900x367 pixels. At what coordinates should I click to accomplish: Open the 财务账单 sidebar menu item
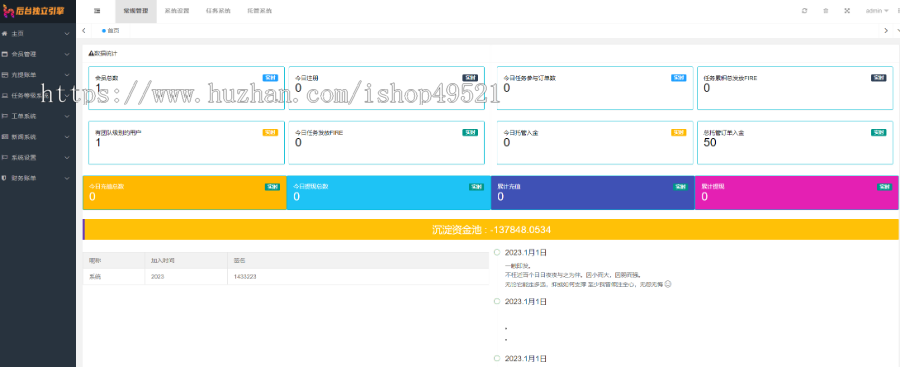[38, 178]
